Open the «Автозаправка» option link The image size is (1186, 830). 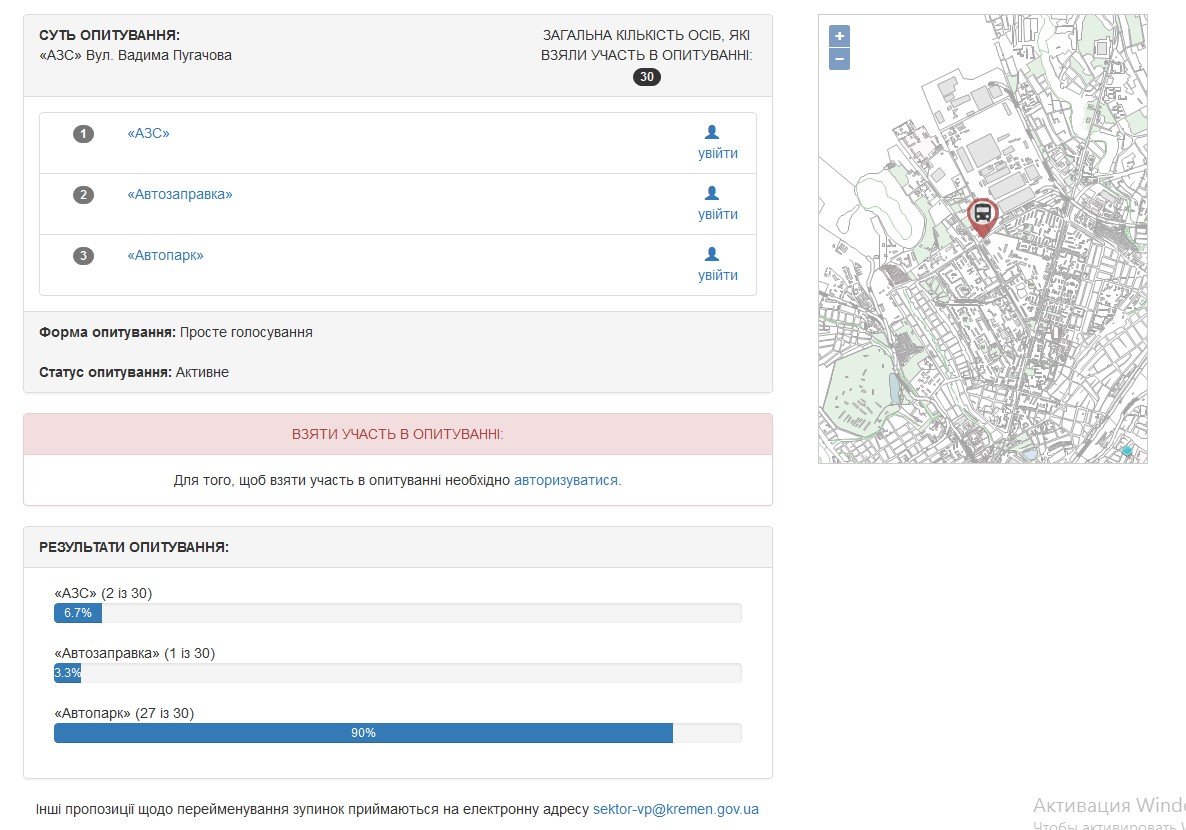click(x=179, y=194)
